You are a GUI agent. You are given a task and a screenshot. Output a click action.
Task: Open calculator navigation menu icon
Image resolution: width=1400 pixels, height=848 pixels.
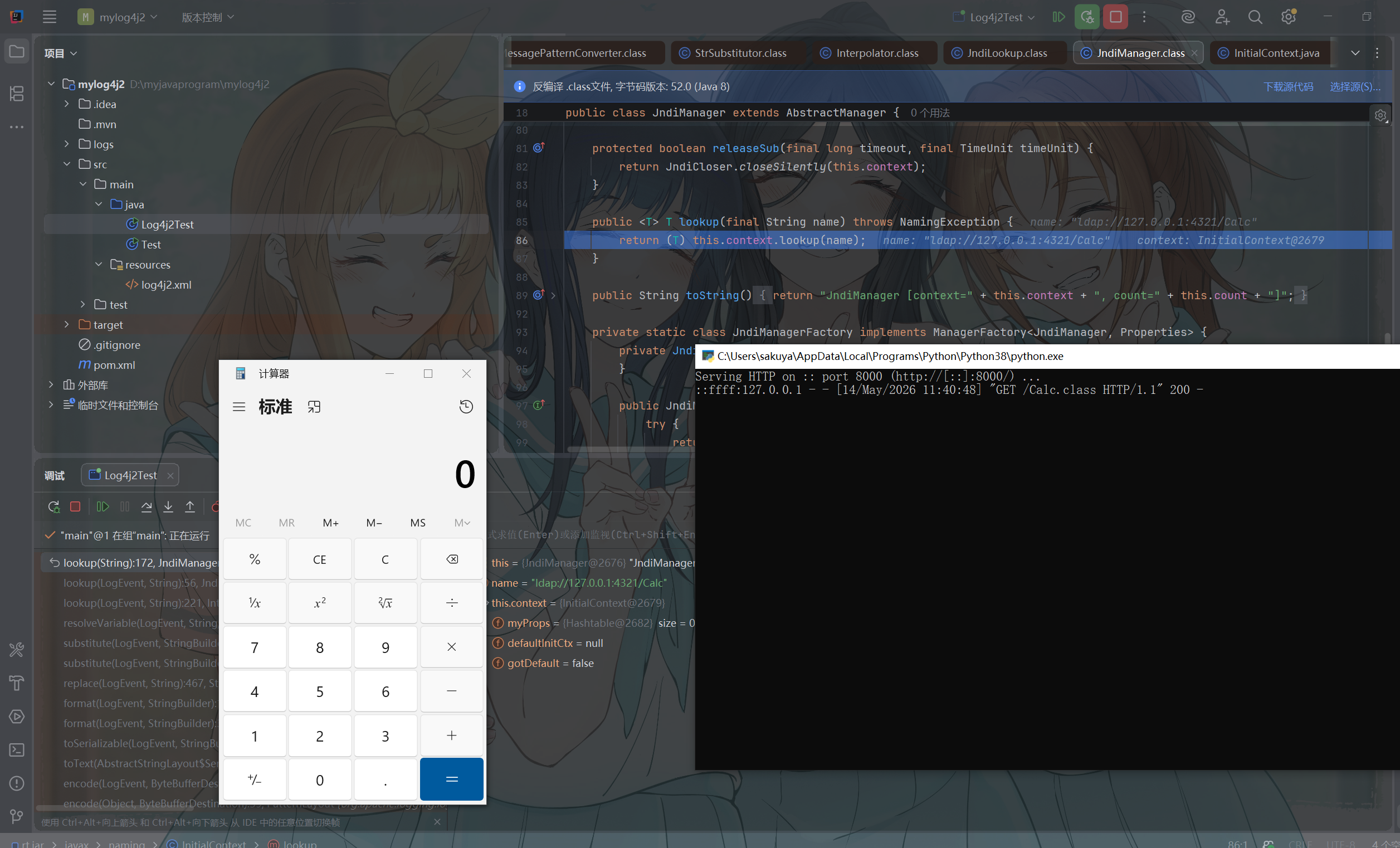(x=239, y=406)
